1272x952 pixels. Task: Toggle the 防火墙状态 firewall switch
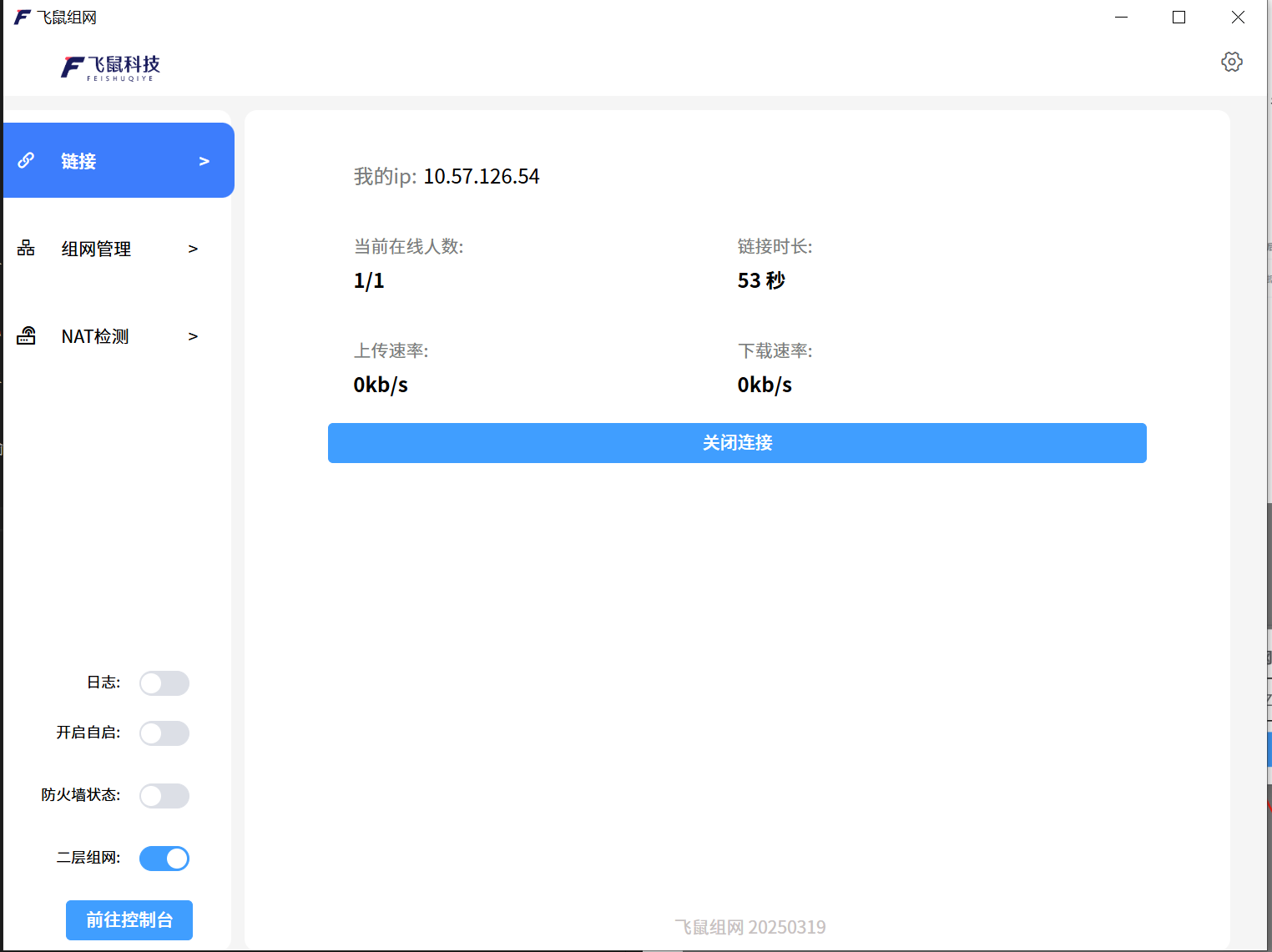click(x=164, y=796)
